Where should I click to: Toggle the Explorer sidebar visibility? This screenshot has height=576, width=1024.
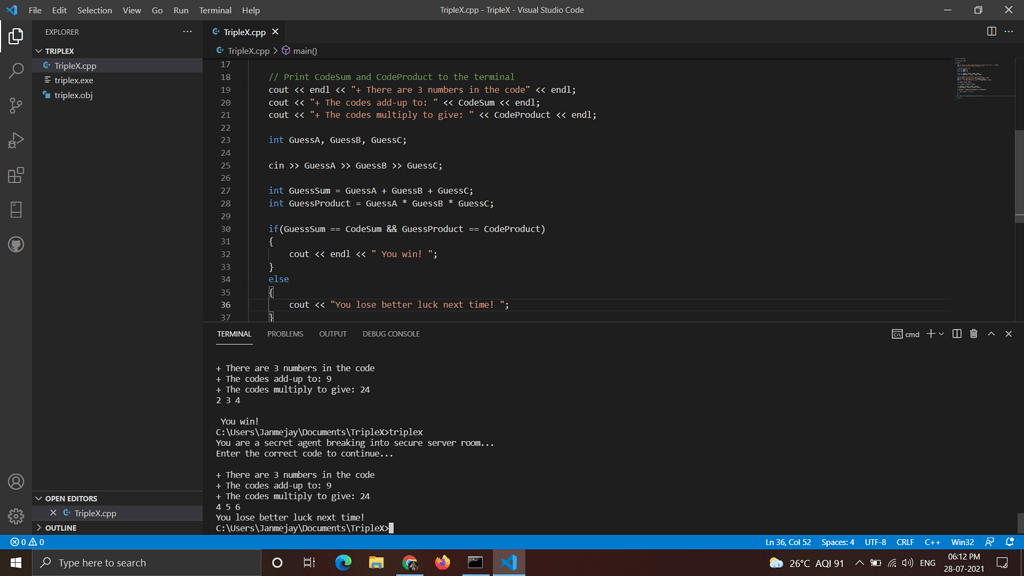click(15, 35)
